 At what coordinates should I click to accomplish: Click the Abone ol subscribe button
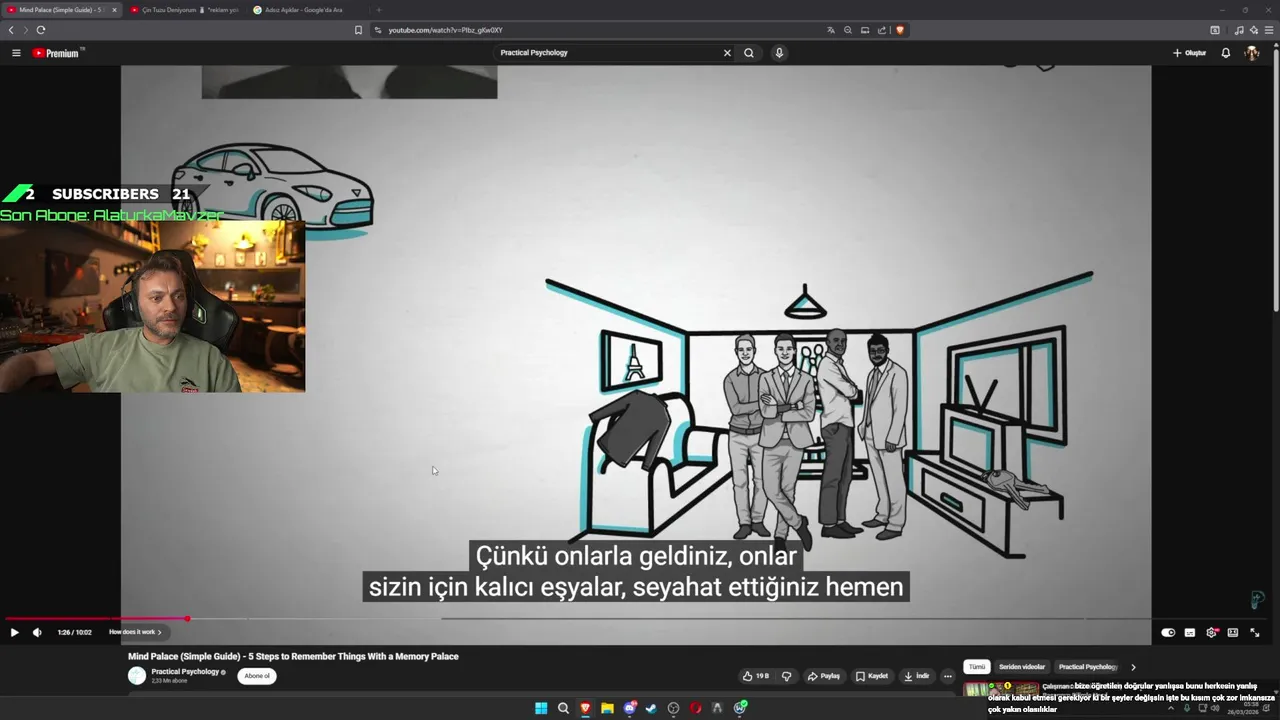point(257,676)
